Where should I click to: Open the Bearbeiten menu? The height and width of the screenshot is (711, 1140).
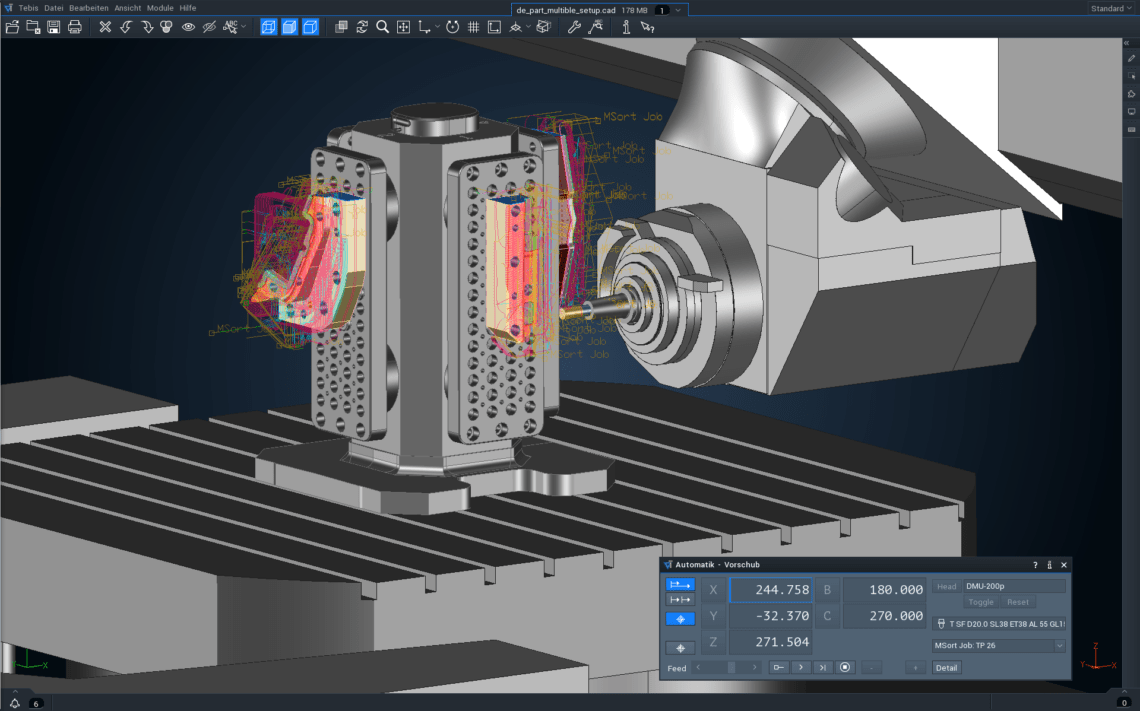[88, 7]
